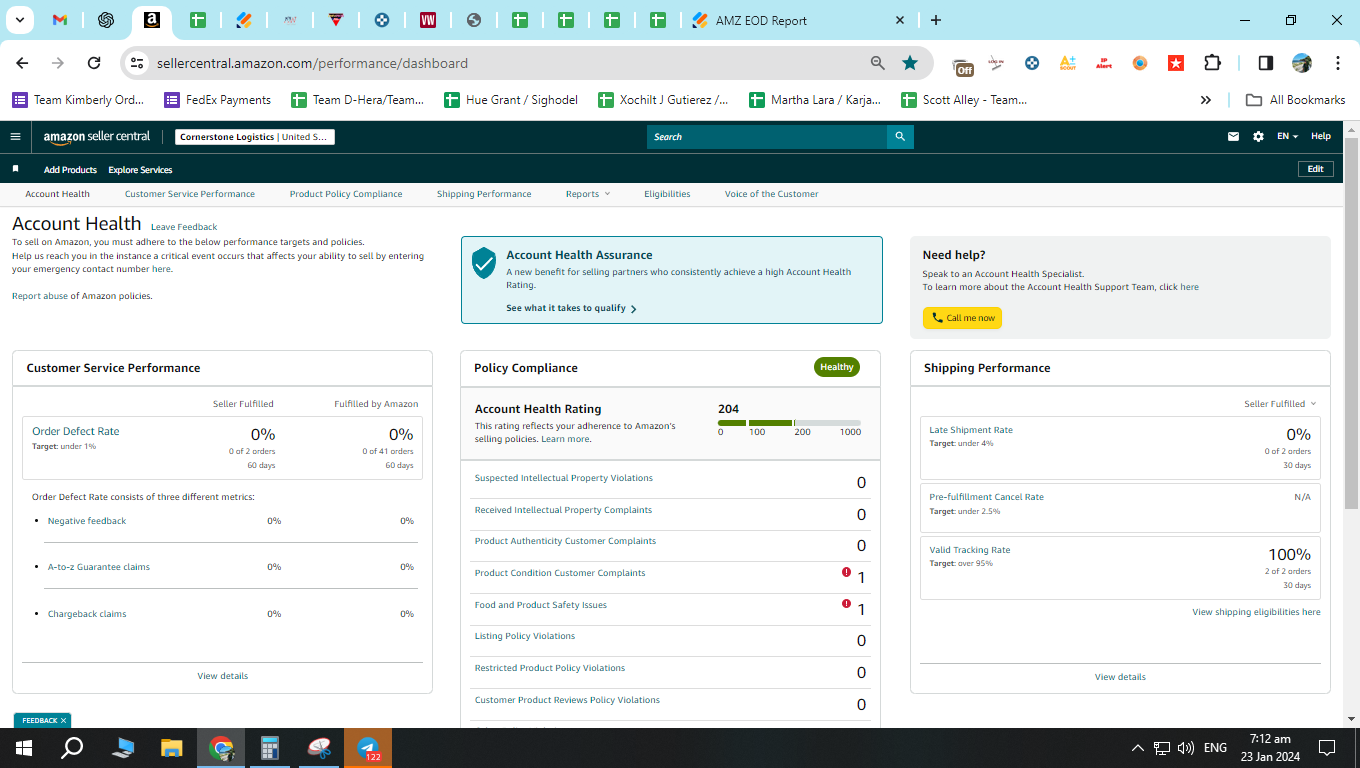
Task: Click the search magnifier button
Action: pos(900,137)
